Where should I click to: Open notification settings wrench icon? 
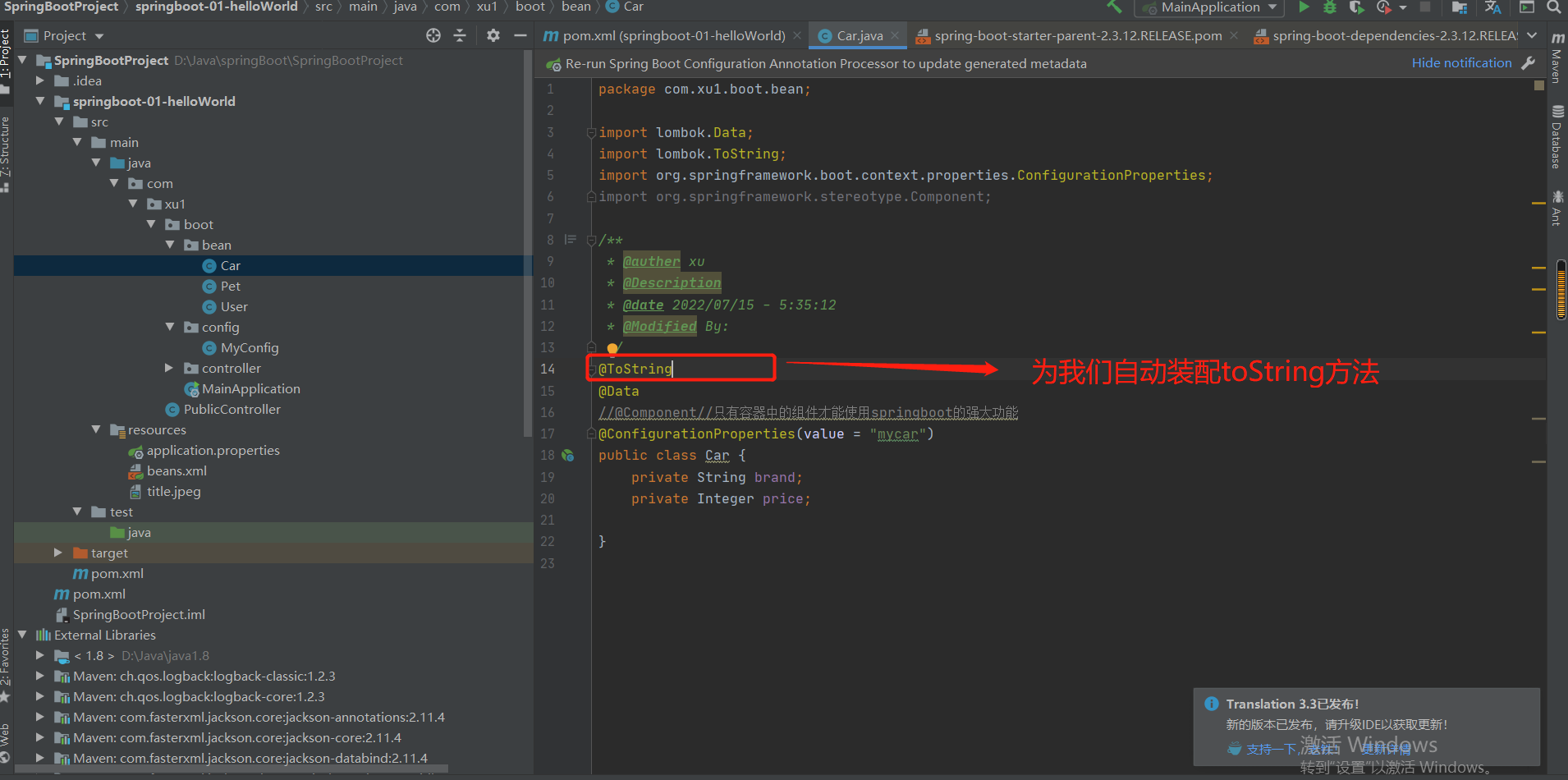coord(1529,63)
